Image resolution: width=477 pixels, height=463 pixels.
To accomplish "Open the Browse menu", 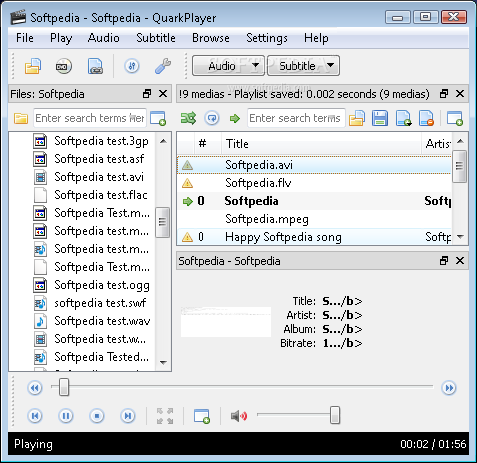I will 211,38.
